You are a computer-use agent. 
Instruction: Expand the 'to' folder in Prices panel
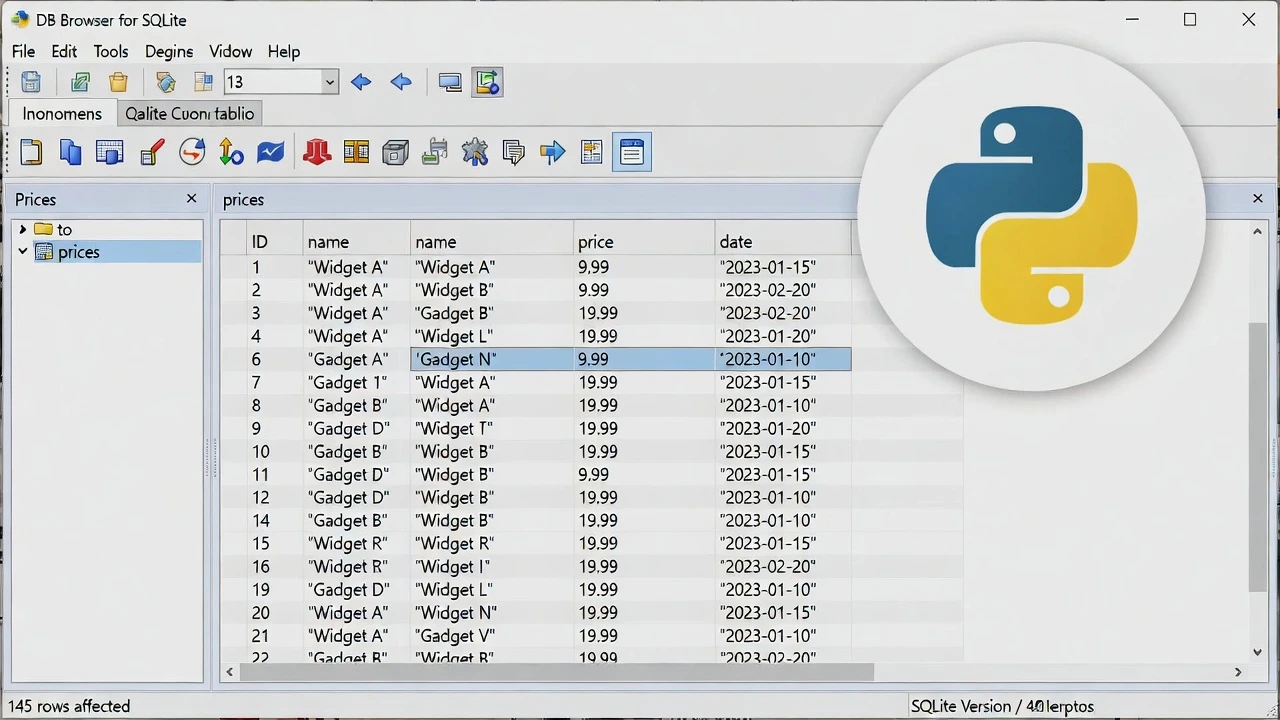point(22,229)
